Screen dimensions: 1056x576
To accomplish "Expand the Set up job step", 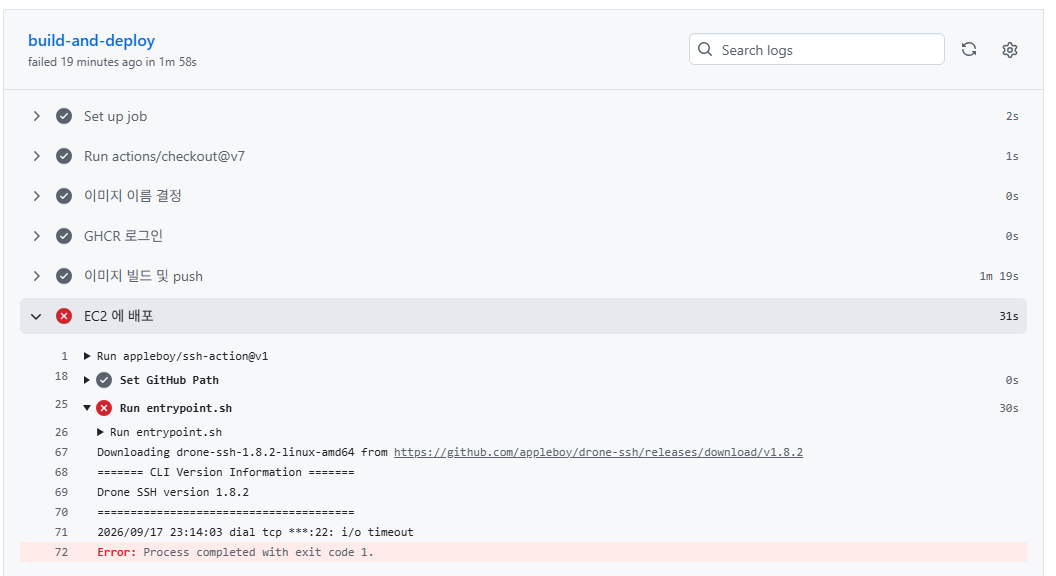I will point(36,116).
